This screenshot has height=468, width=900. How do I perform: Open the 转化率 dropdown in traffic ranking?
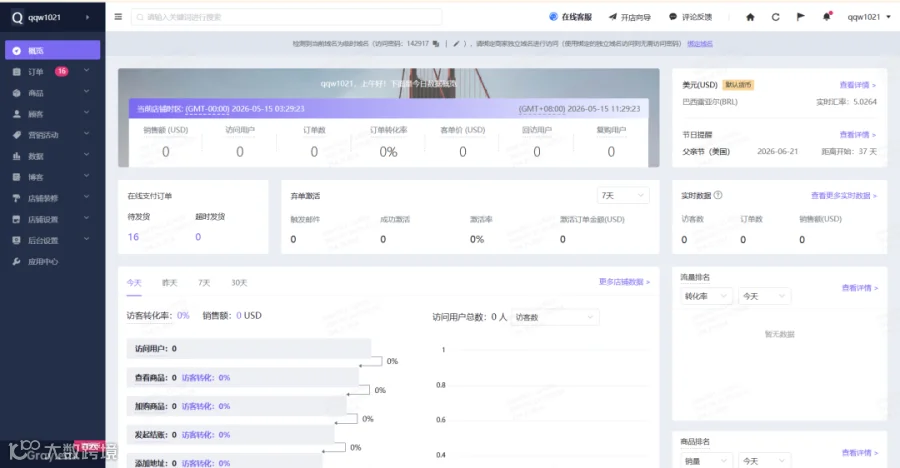[706, 296]
